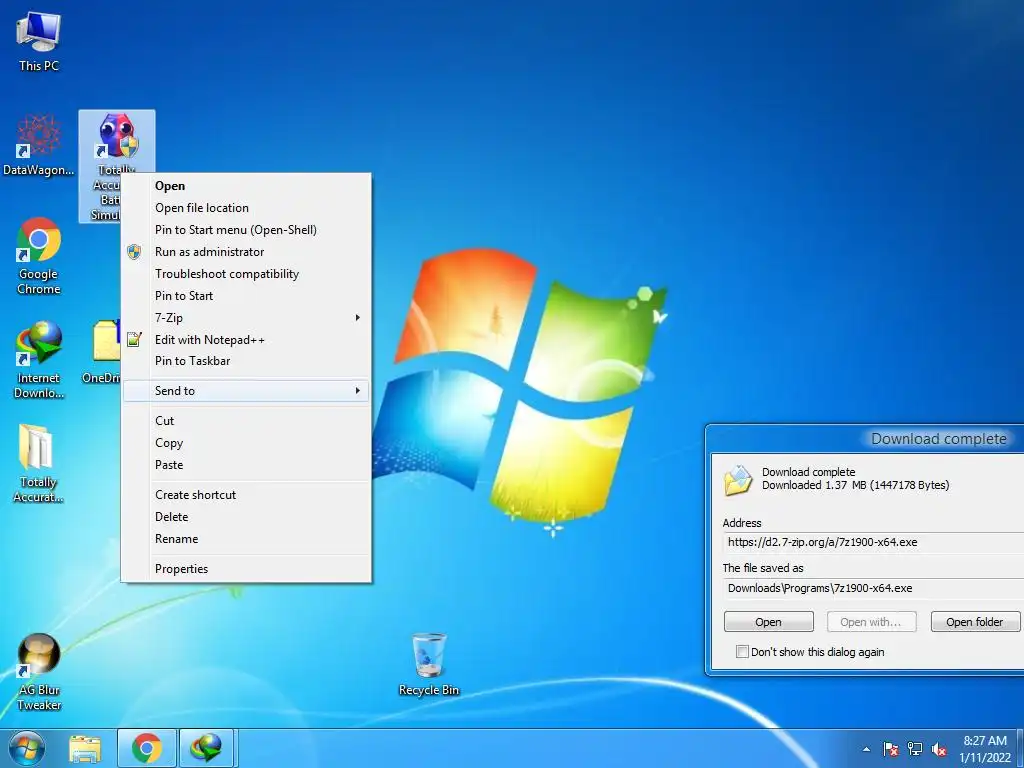
Task: Click the Address field with 7-zip URL
Action: tap(873, 542)
